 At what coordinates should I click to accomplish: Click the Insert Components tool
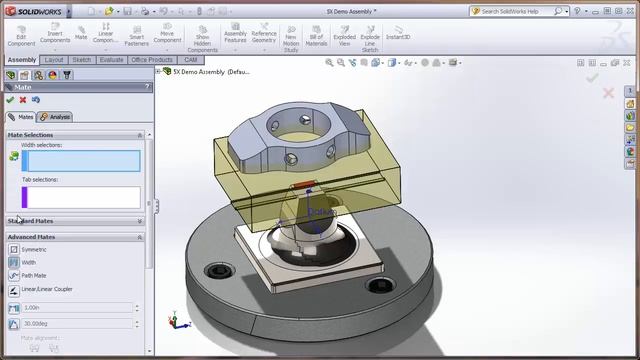point(55,33)
